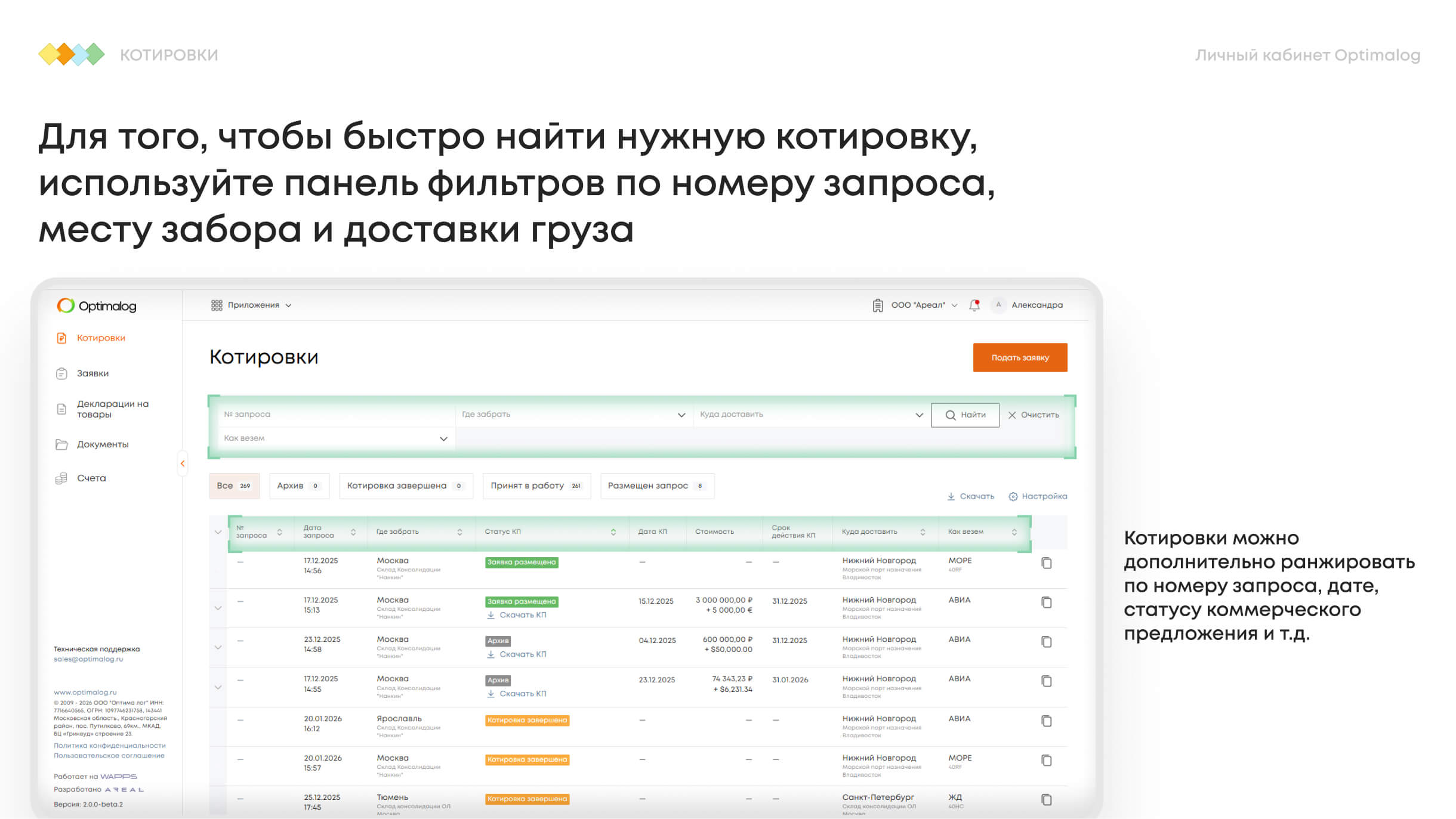This screenshot has height=819, width=1456.
Task: Open the Как везем filter dropdown
Action: coord(443,438)
